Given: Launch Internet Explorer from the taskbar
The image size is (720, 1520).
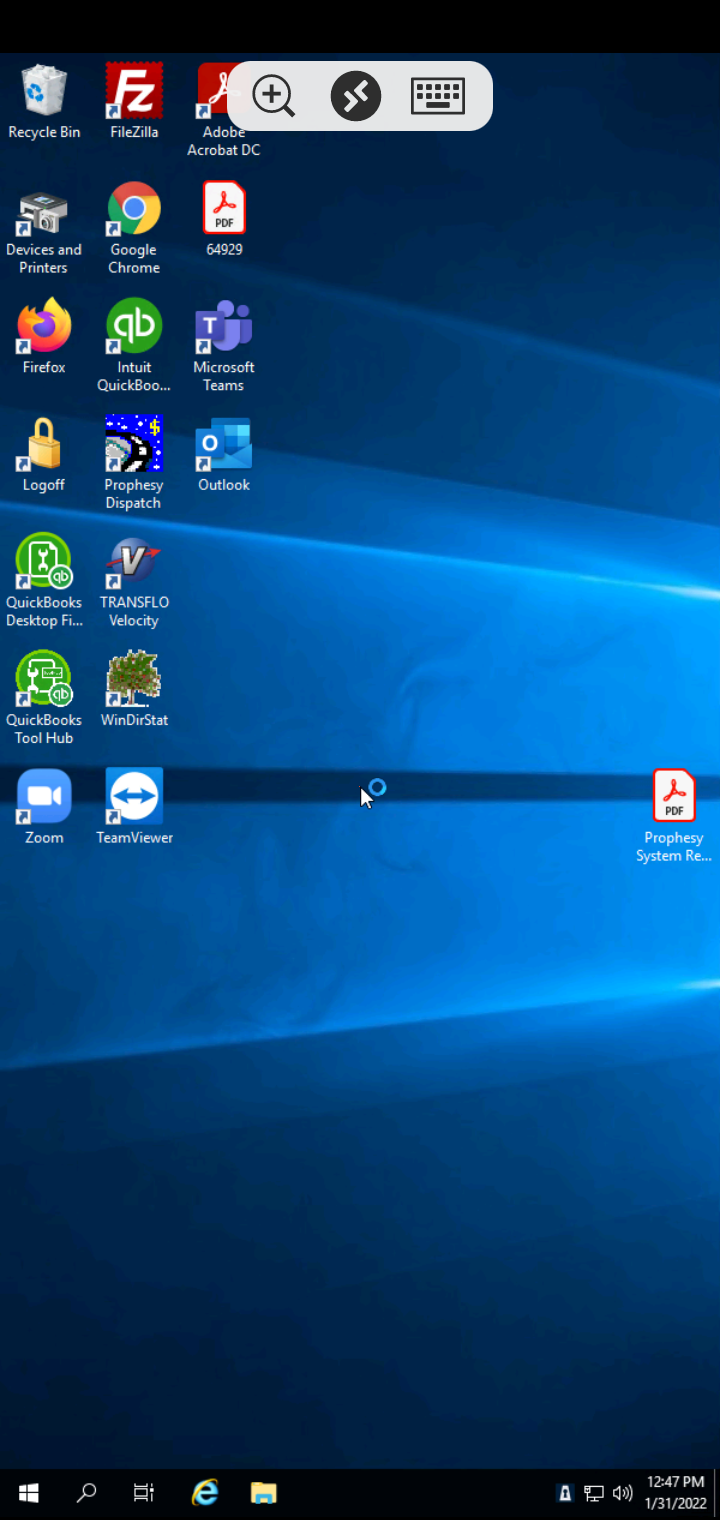Looking at the screenshot, I should 205,1494.
